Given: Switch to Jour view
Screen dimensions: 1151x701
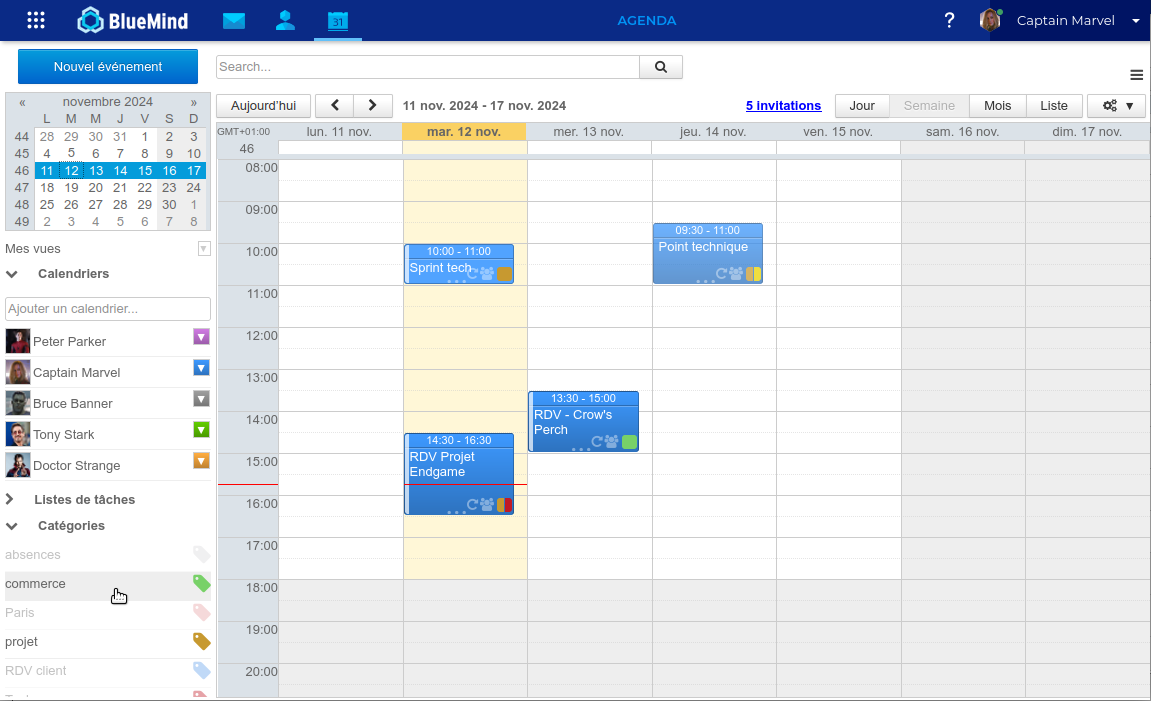Looking at the screenshot, I should pos(861,106).
